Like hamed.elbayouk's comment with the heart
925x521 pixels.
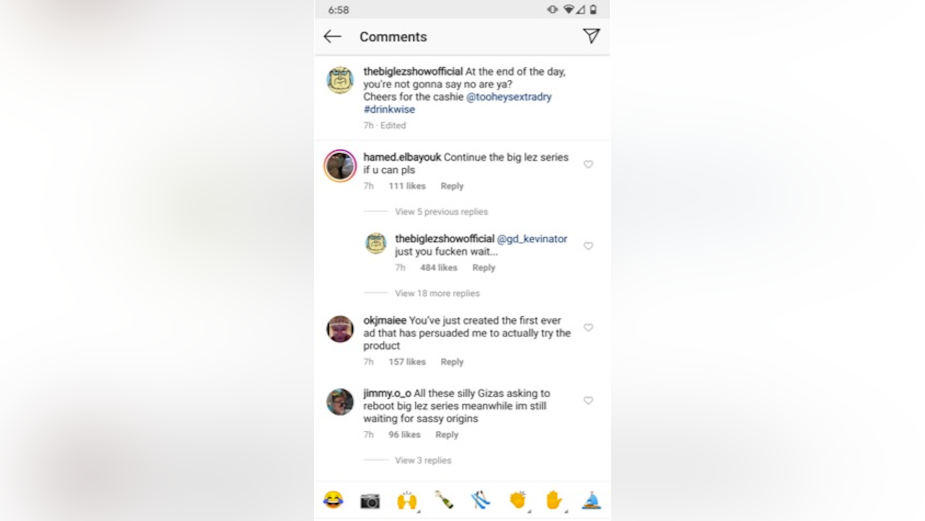pyautogui.click(x=588, y=165)
